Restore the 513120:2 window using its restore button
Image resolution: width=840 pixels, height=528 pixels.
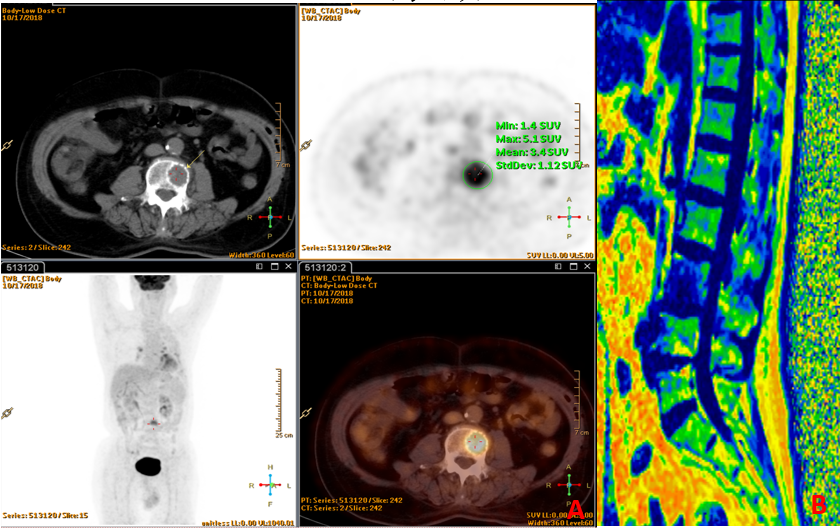tap(559, 267)
